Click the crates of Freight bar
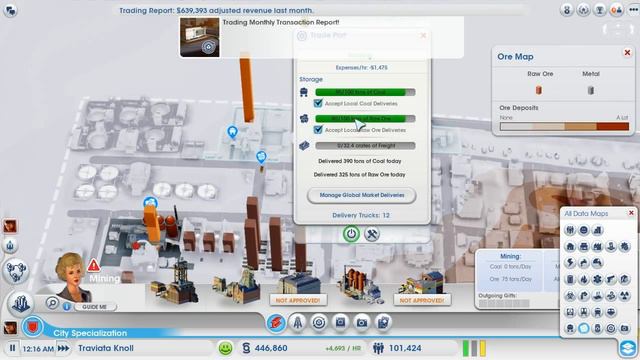Screen dimensions: 640x360 coord(365,146)
